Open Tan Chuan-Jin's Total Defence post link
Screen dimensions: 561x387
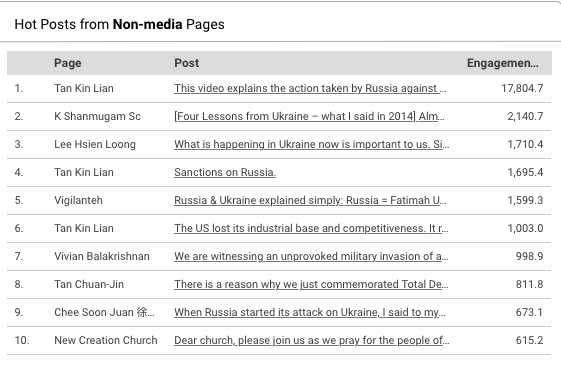pos(311,284)
